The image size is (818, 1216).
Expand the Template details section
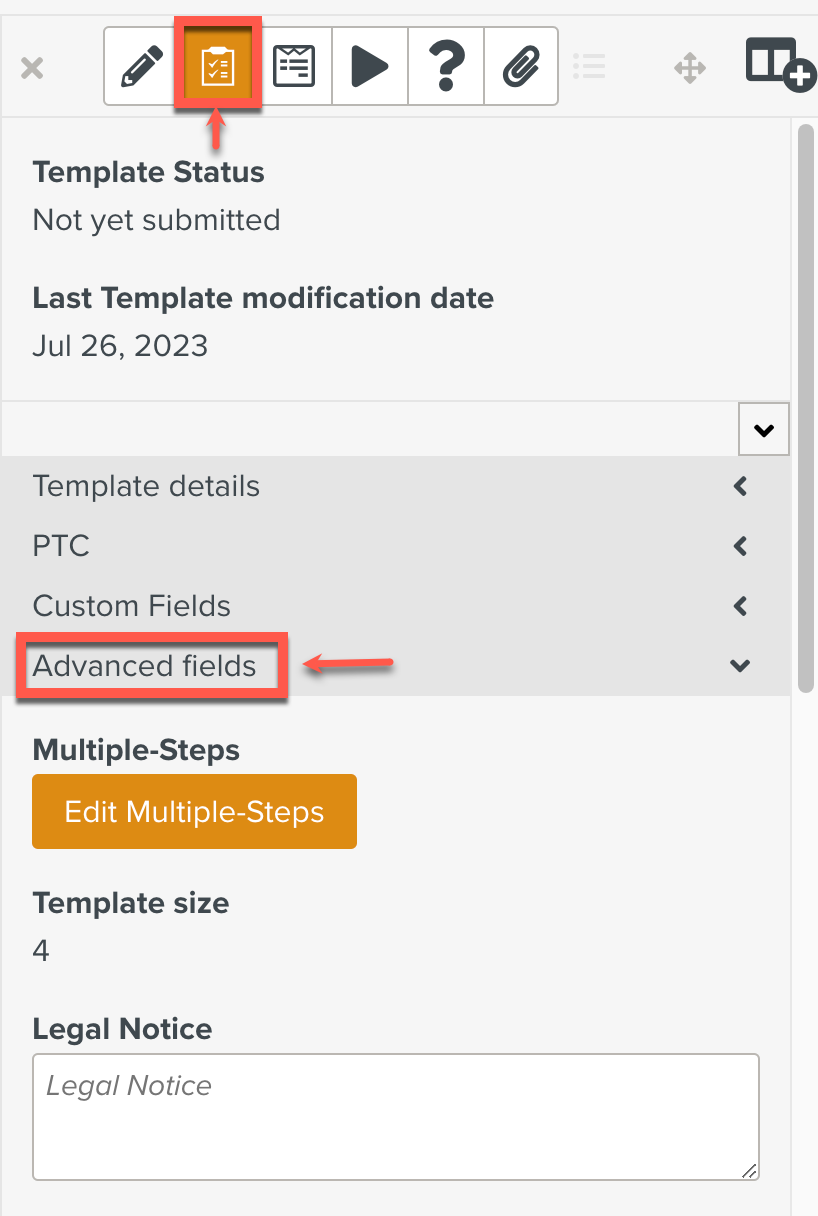pos(146,487)
